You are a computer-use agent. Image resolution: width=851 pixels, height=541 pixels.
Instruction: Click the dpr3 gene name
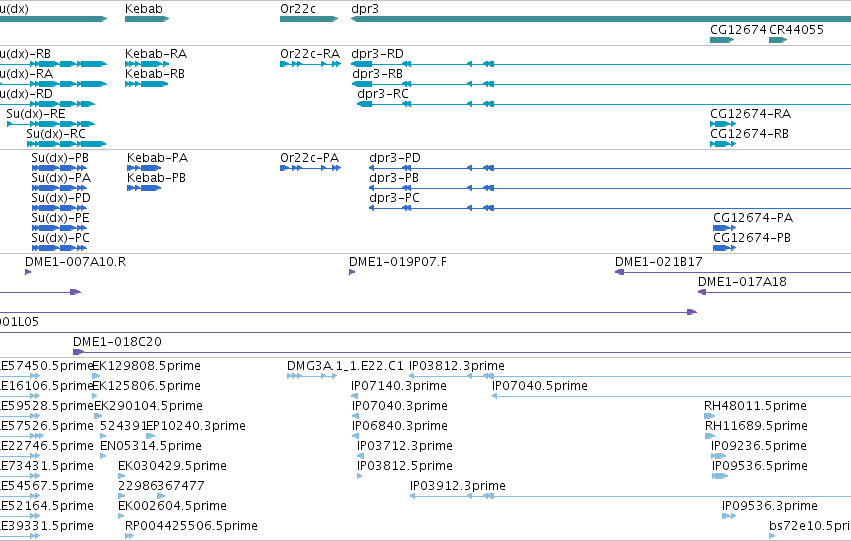click(365, 9)
